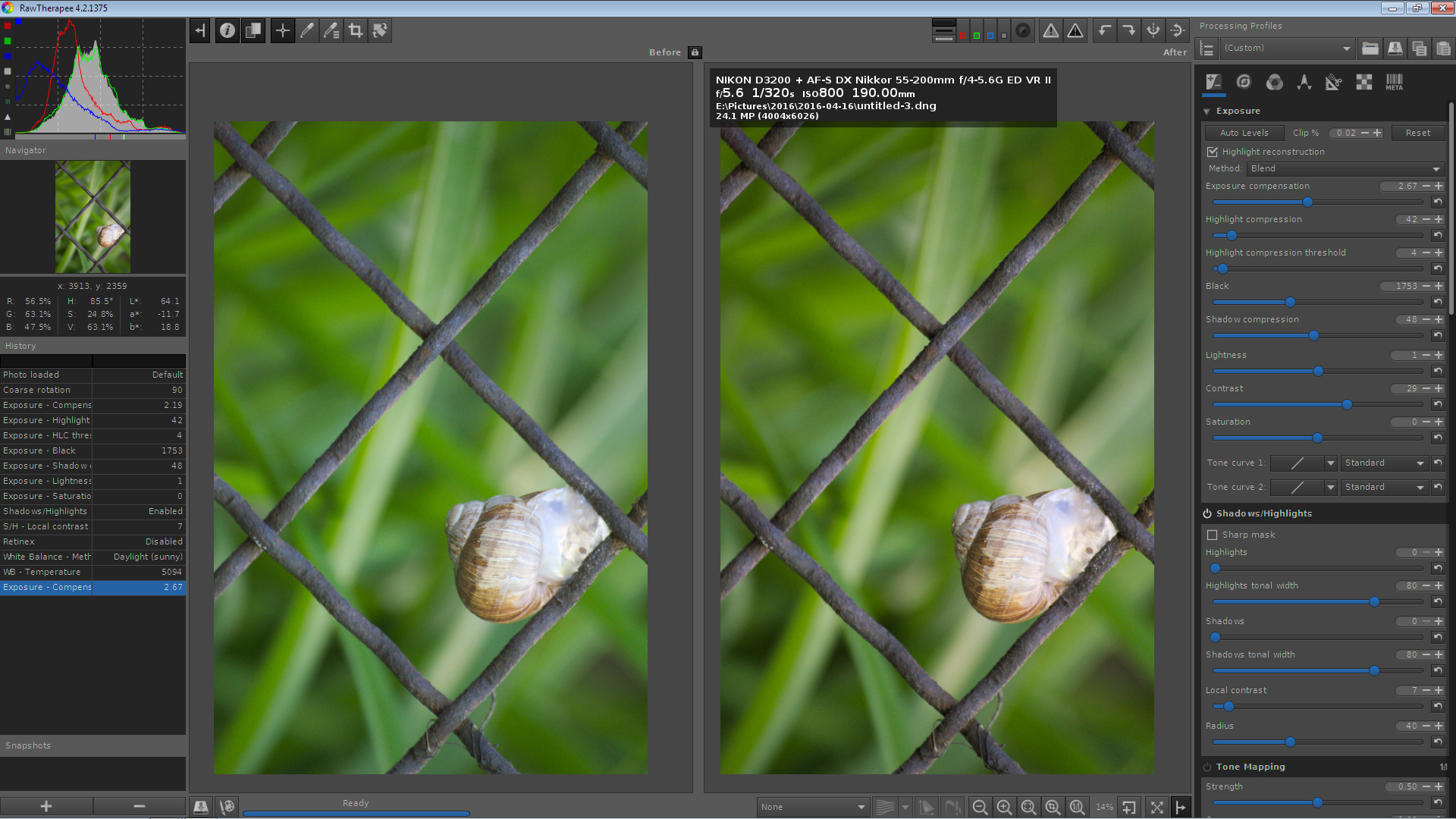Load processing profile from file
The height and width of the screenshot is (819, 1456).
[x=1370, y=49]
